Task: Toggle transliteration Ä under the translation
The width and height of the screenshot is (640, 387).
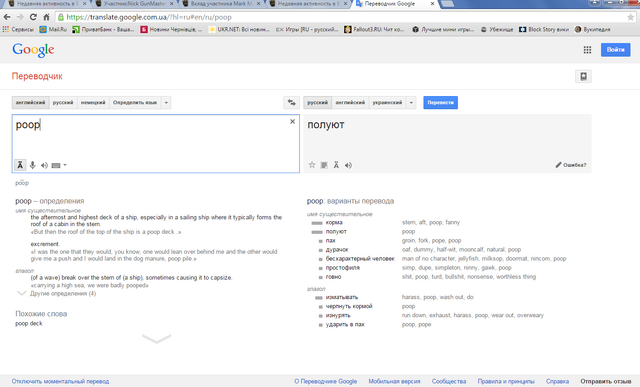Action: click(x=336, y=165)
